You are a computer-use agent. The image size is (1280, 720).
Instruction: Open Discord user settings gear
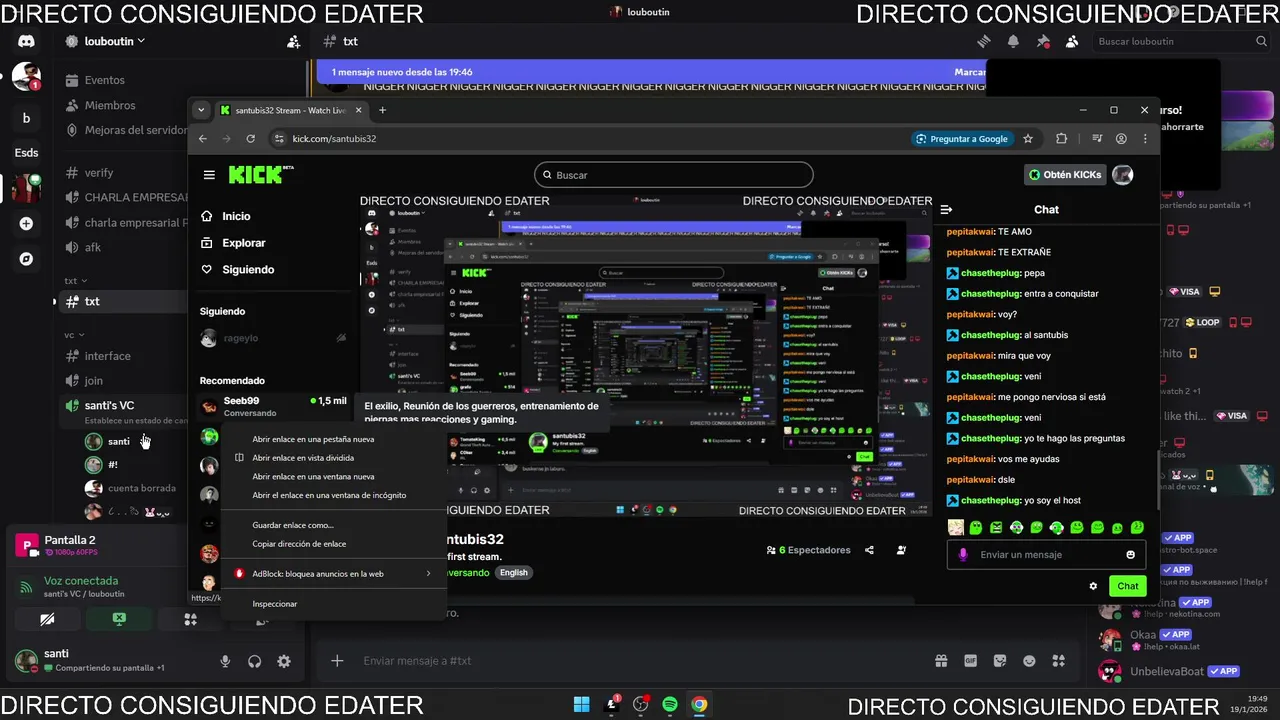pyautogui.click(x=284, y=661)
